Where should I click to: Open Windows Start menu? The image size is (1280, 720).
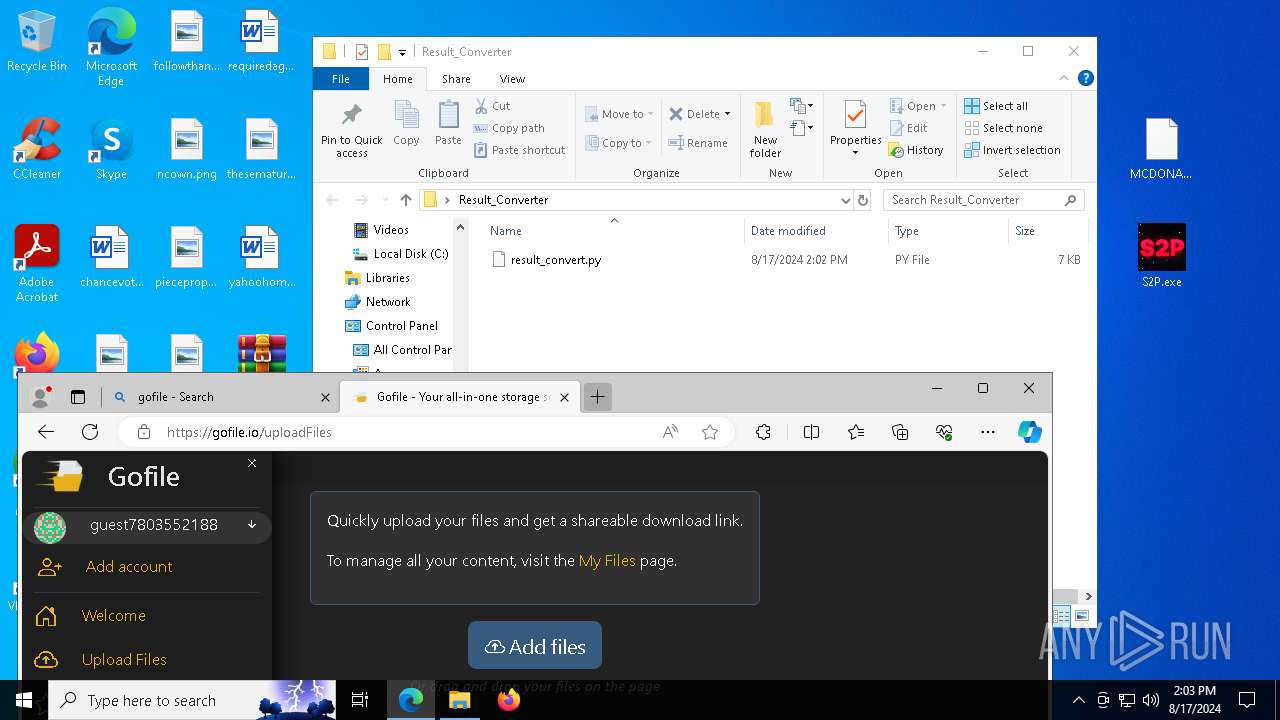(x=24, y=700)
